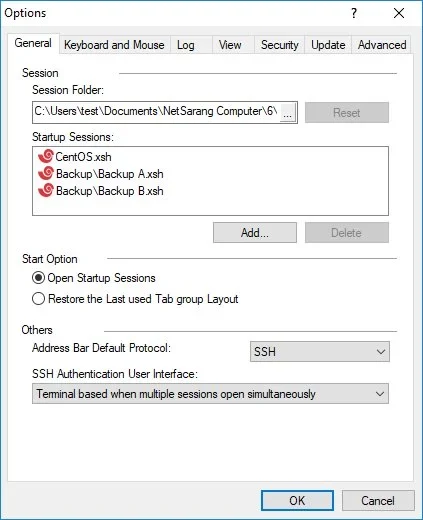Open the Update tab

coord(328,45)
